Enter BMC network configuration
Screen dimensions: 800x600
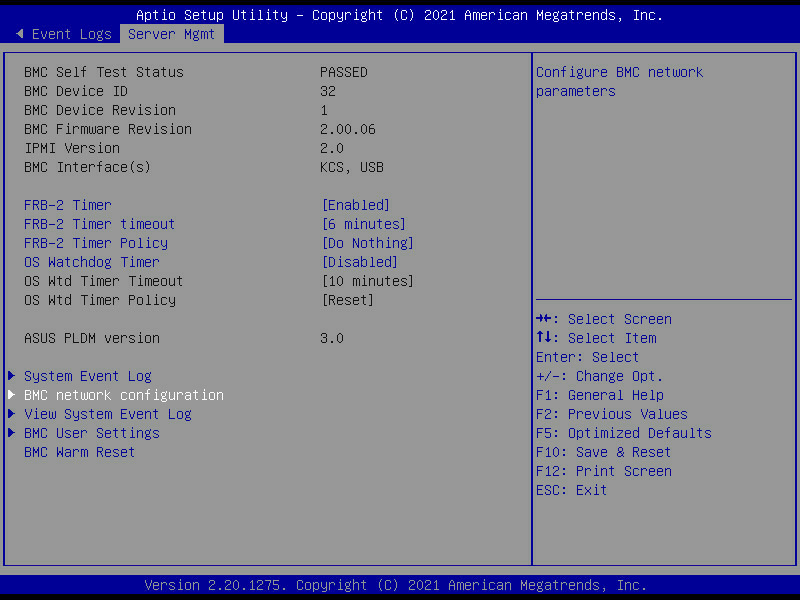tap(124, 395)
